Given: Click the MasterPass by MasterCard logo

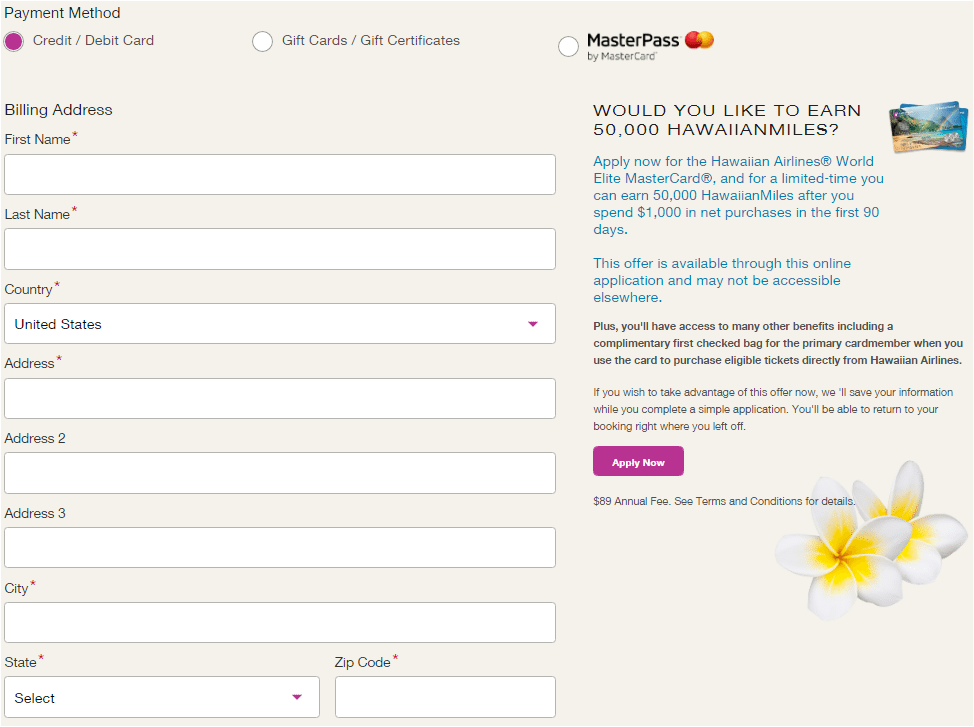Looking at the screenshot, I should click(650, 46).
